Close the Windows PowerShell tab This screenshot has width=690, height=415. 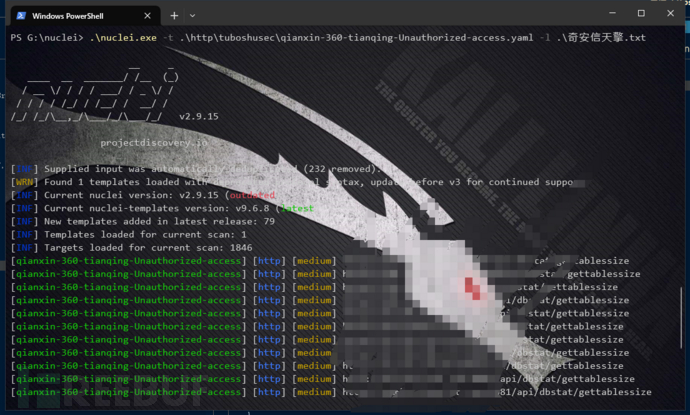pyautogui.click(x=146, y=16)
